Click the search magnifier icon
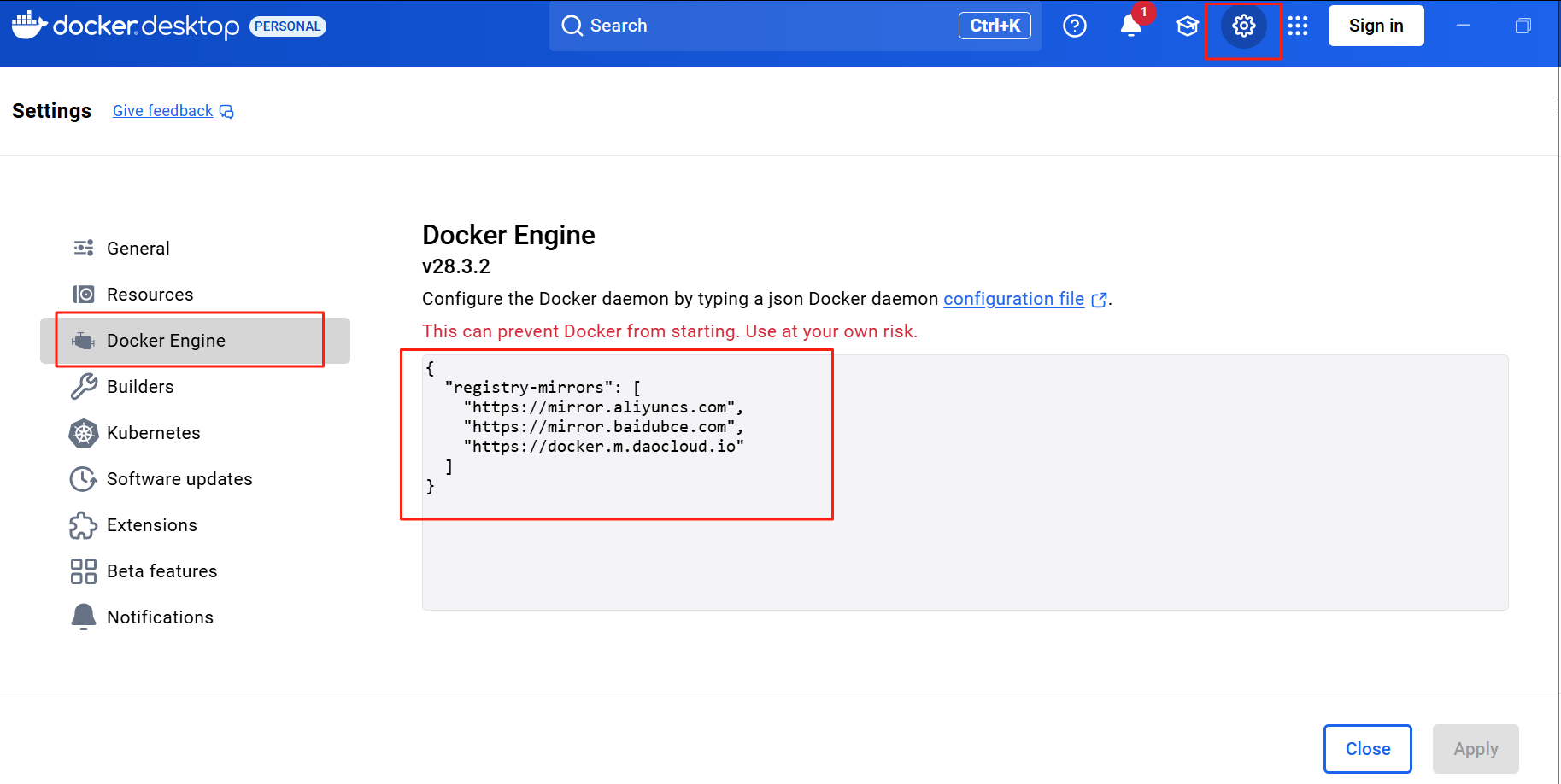Screen dimensions: 1561x784 click(x=572, y=26)
